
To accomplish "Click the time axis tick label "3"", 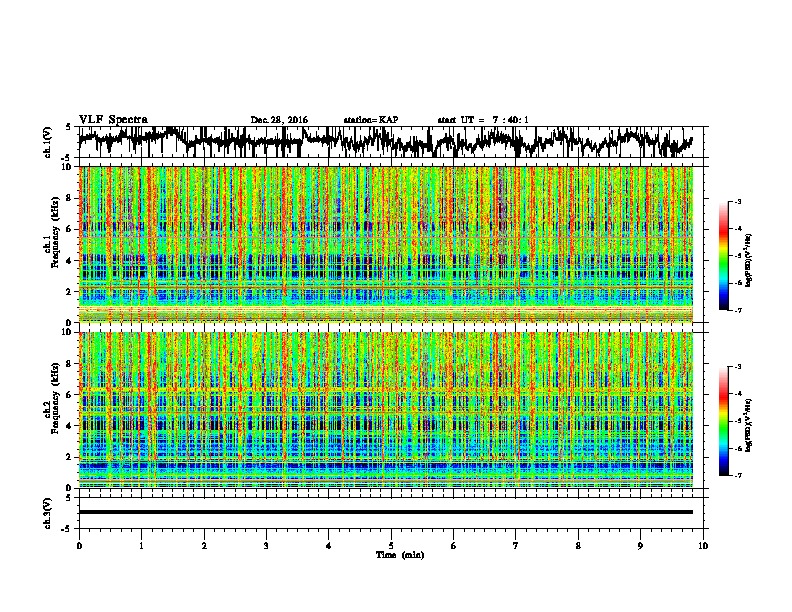I will point(266,546).
